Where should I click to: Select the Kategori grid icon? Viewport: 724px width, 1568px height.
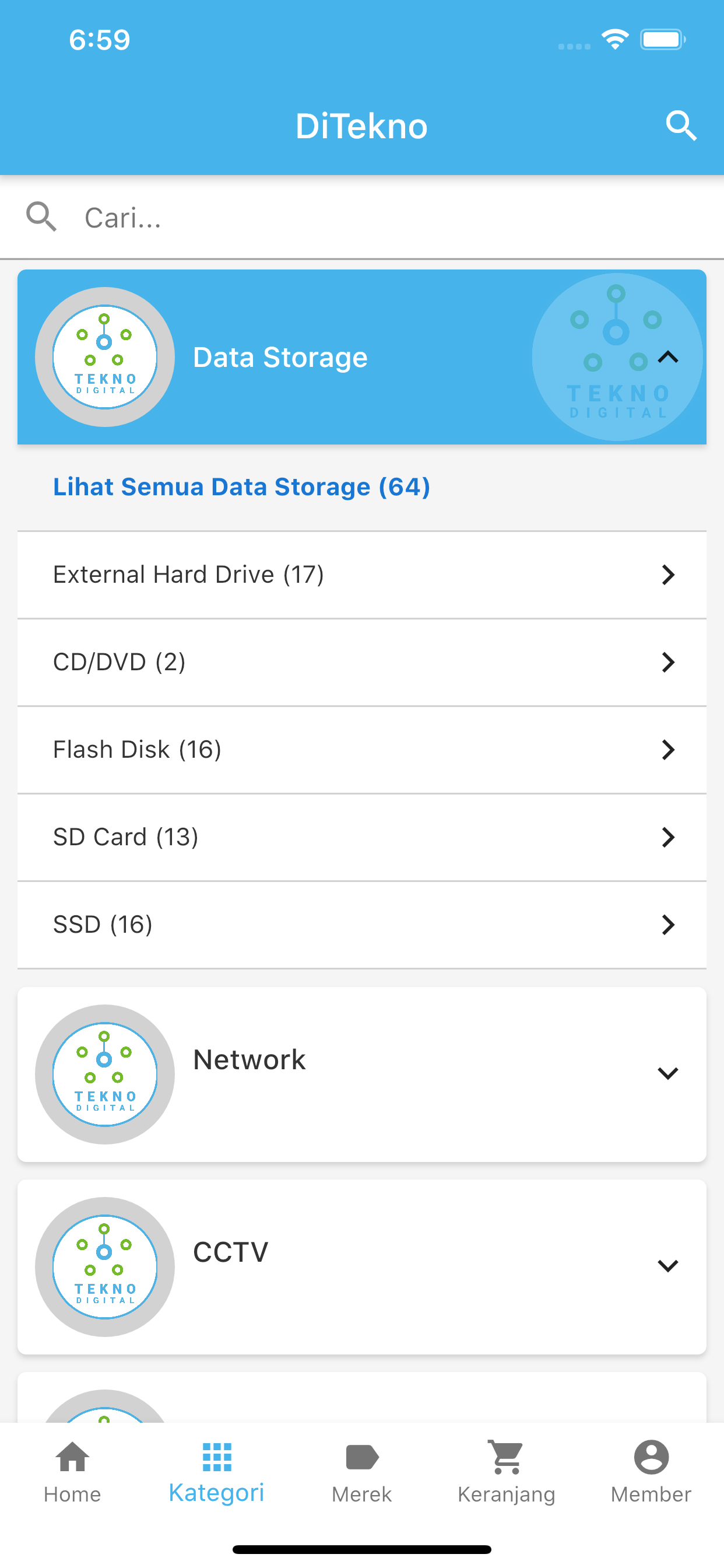pyautogui.click(x=217, y=1457)
